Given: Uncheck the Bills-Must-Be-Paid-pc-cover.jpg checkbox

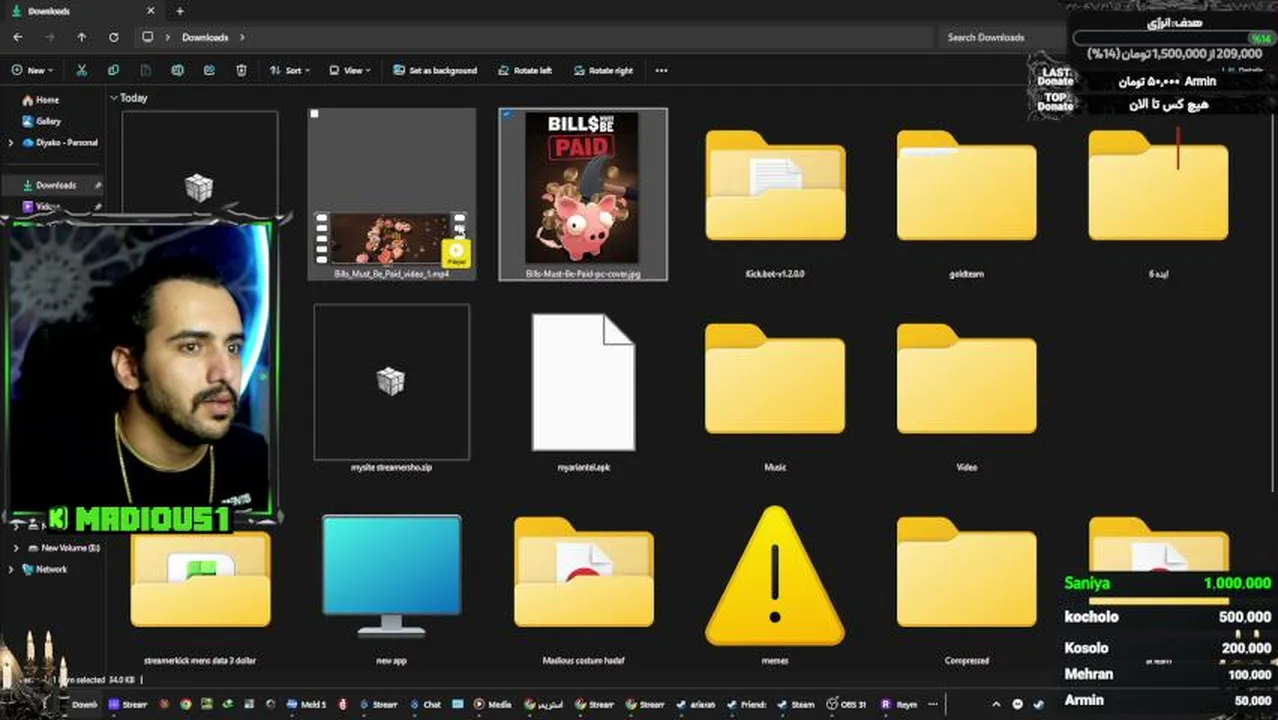Looking at the screenshot, I should (506, 115).
